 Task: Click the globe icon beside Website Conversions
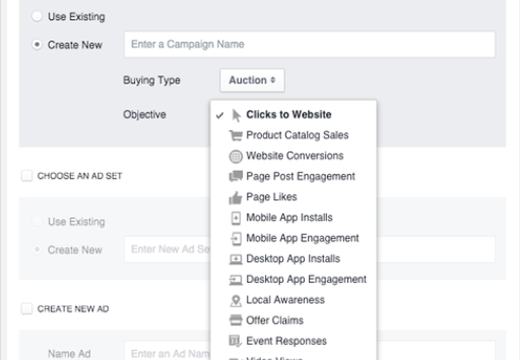click(x=236, y=156)
